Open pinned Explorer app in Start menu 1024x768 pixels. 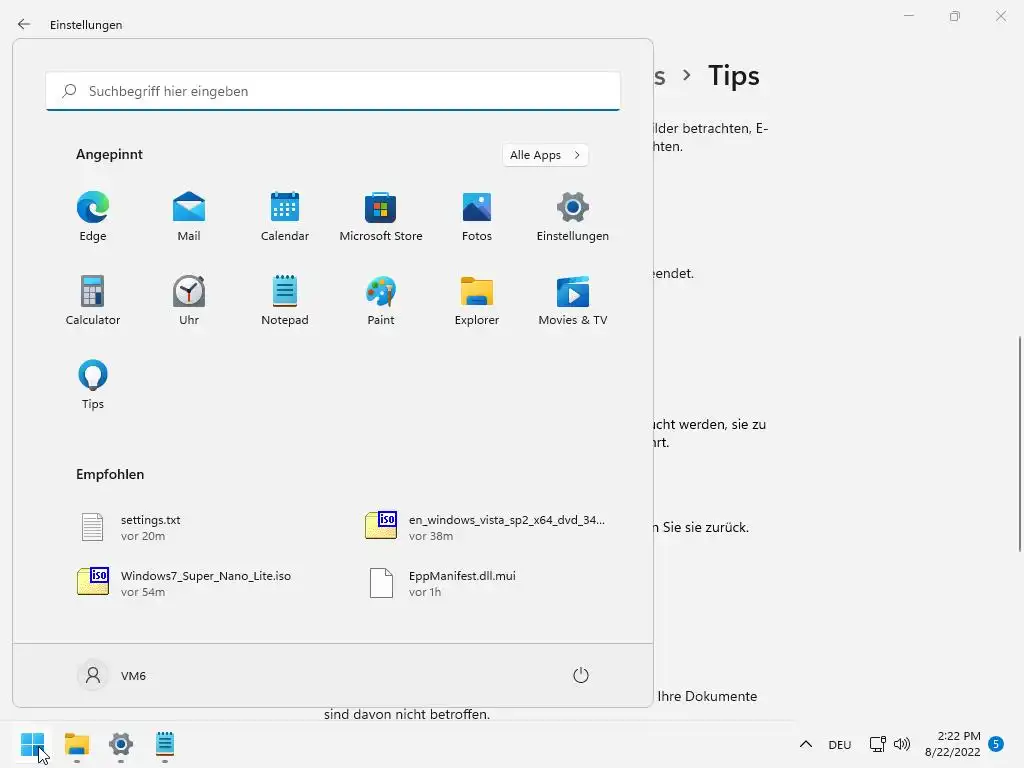tap(477, 300)
